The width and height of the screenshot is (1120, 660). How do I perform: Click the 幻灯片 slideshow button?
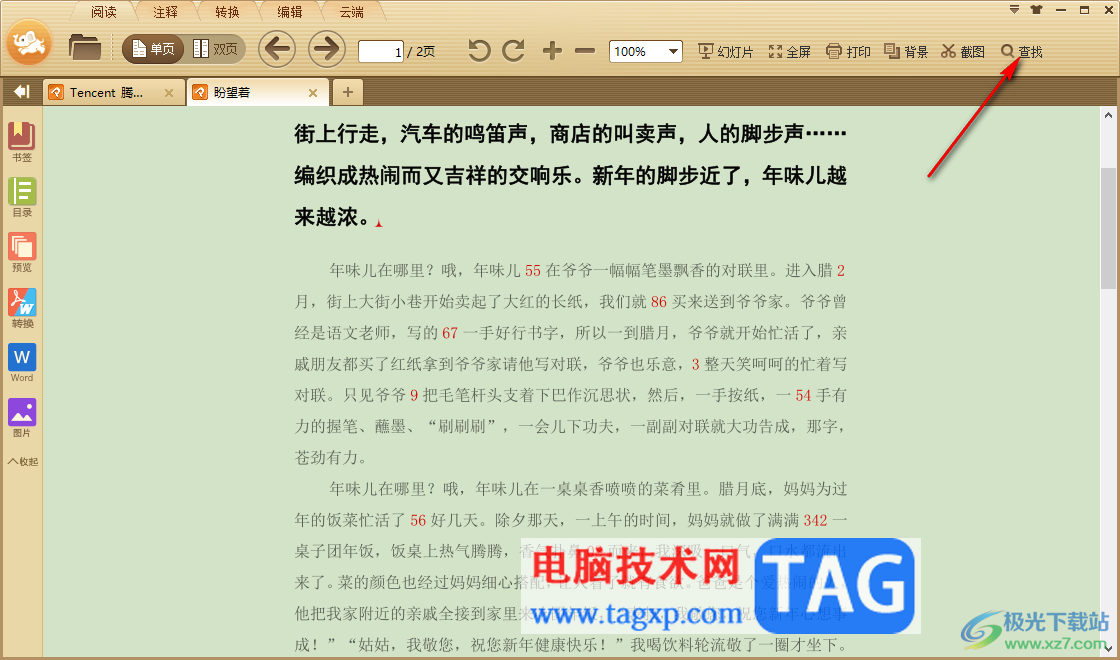[x=726, y=51]
